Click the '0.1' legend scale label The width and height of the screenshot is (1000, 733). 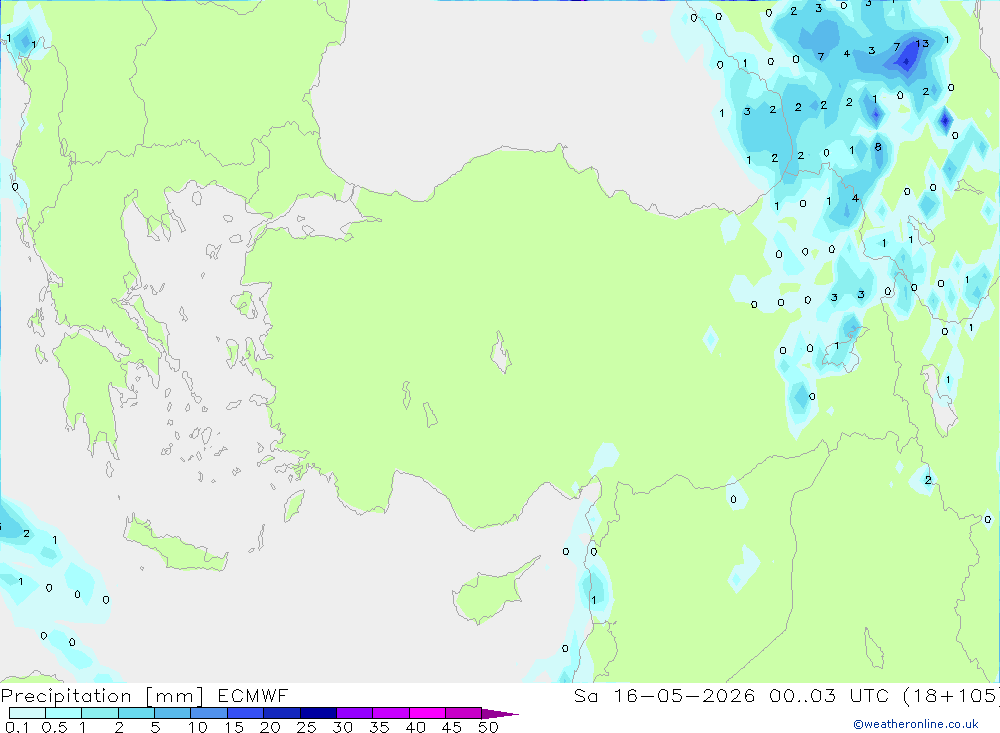[x=17, y=727]
